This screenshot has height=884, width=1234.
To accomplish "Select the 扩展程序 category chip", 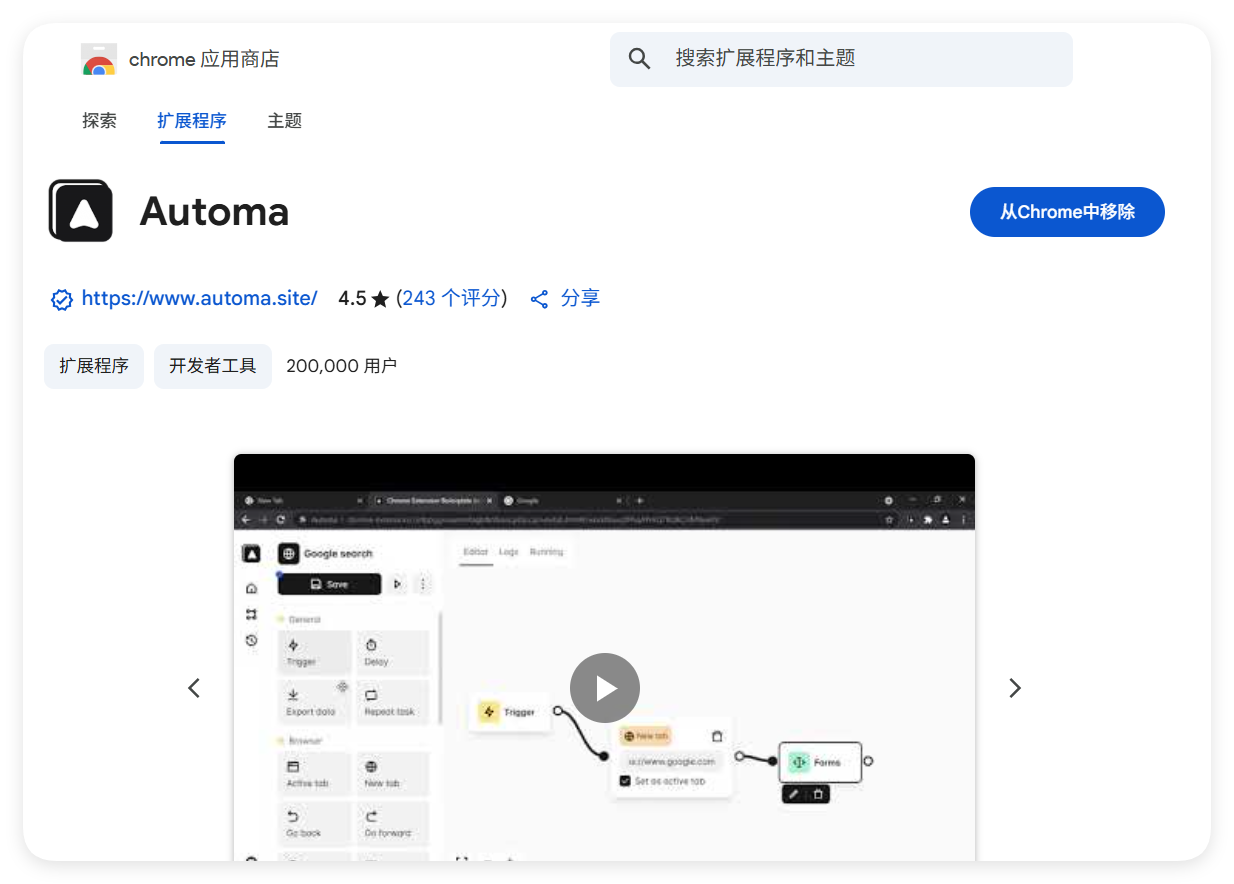I will click(94, 366).
